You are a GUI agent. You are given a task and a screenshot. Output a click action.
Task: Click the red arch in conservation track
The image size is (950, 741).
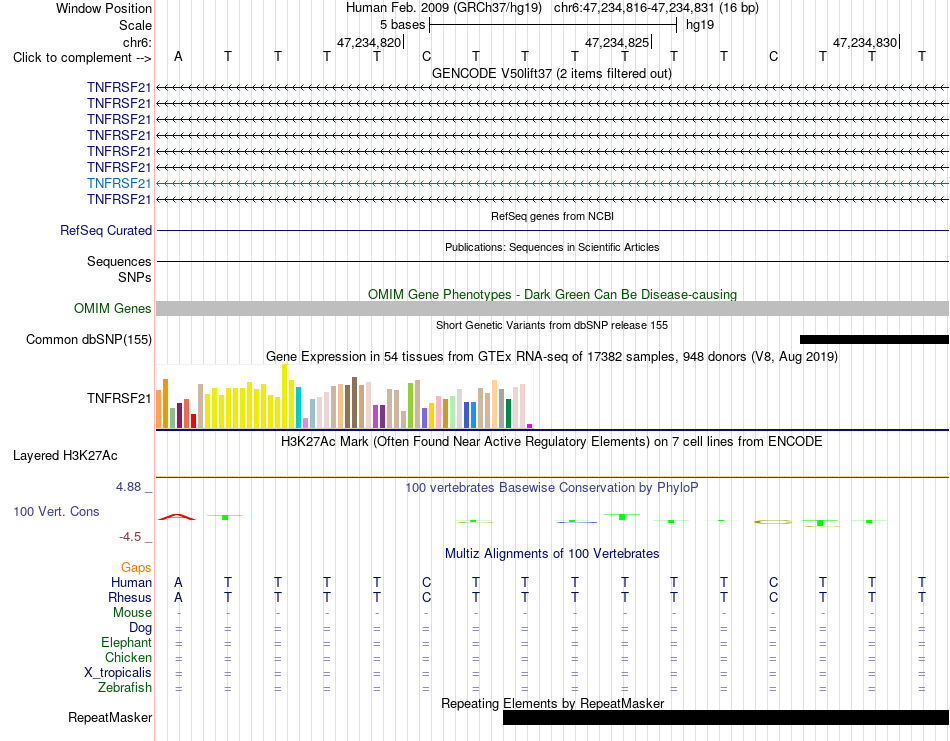tap(177, 517)
